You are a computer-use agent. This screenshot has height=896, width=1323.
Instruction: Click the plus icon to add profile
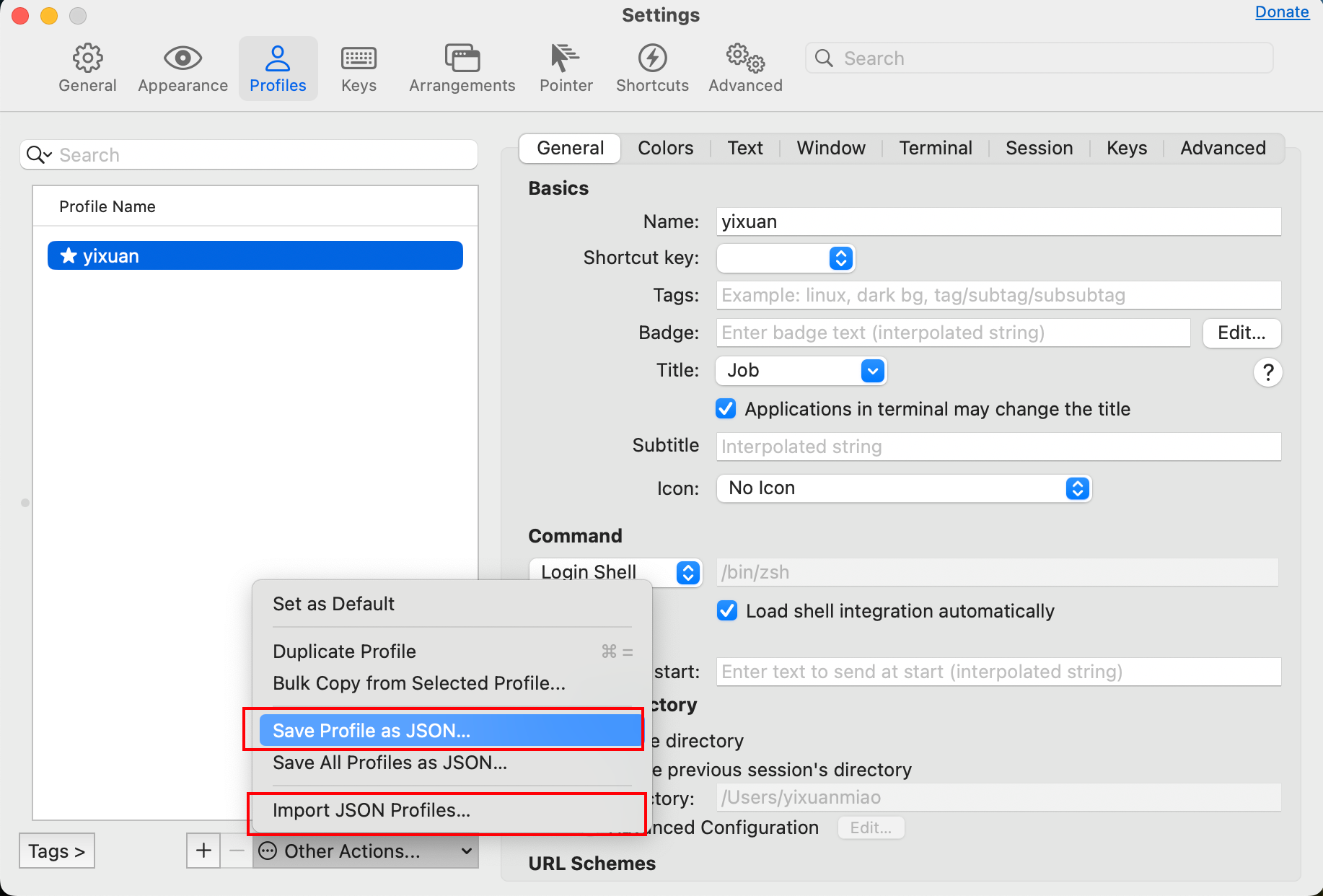[x=203, y=851]
